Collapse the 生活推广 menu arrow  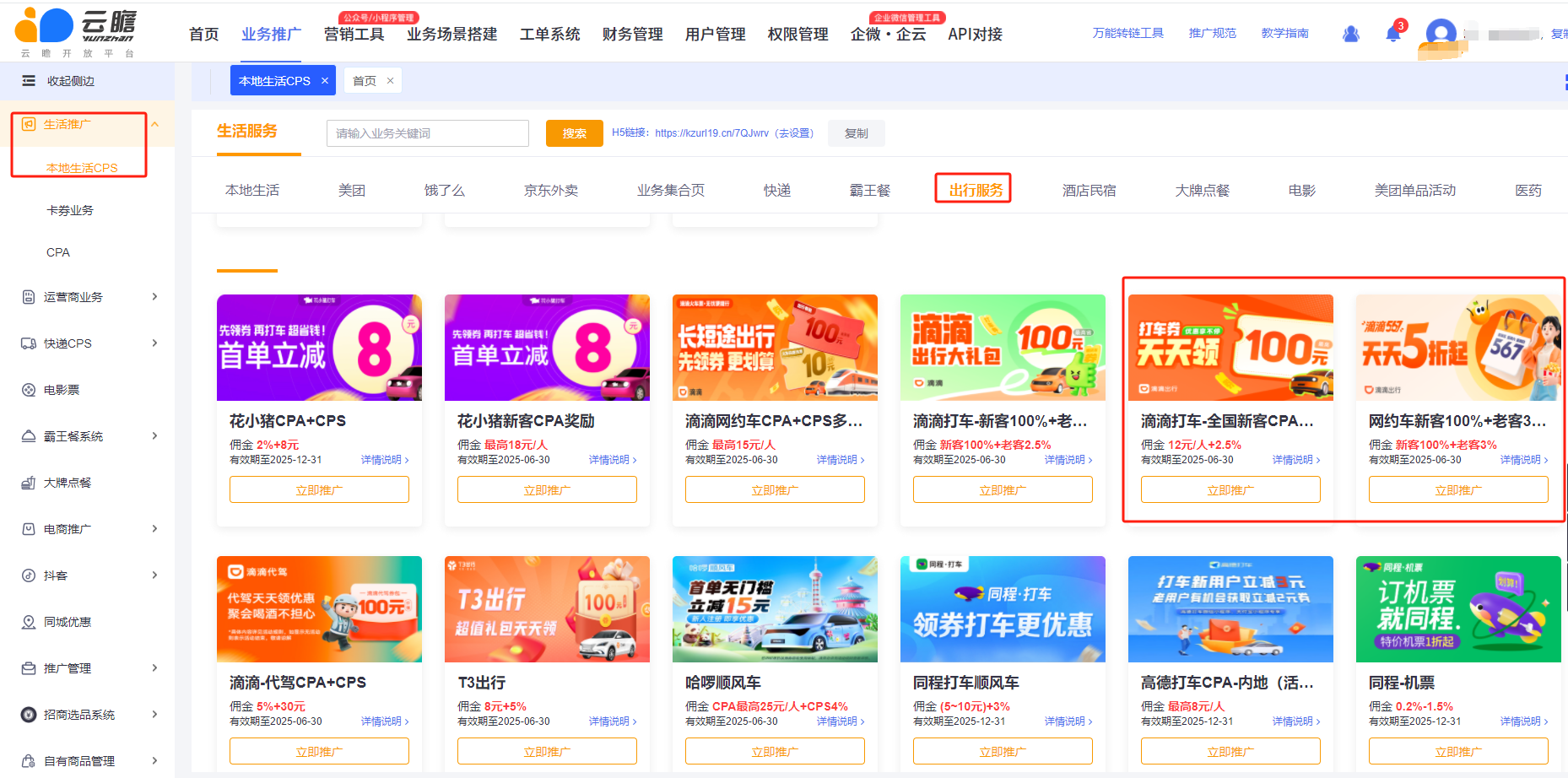click(x=155, y=124)
